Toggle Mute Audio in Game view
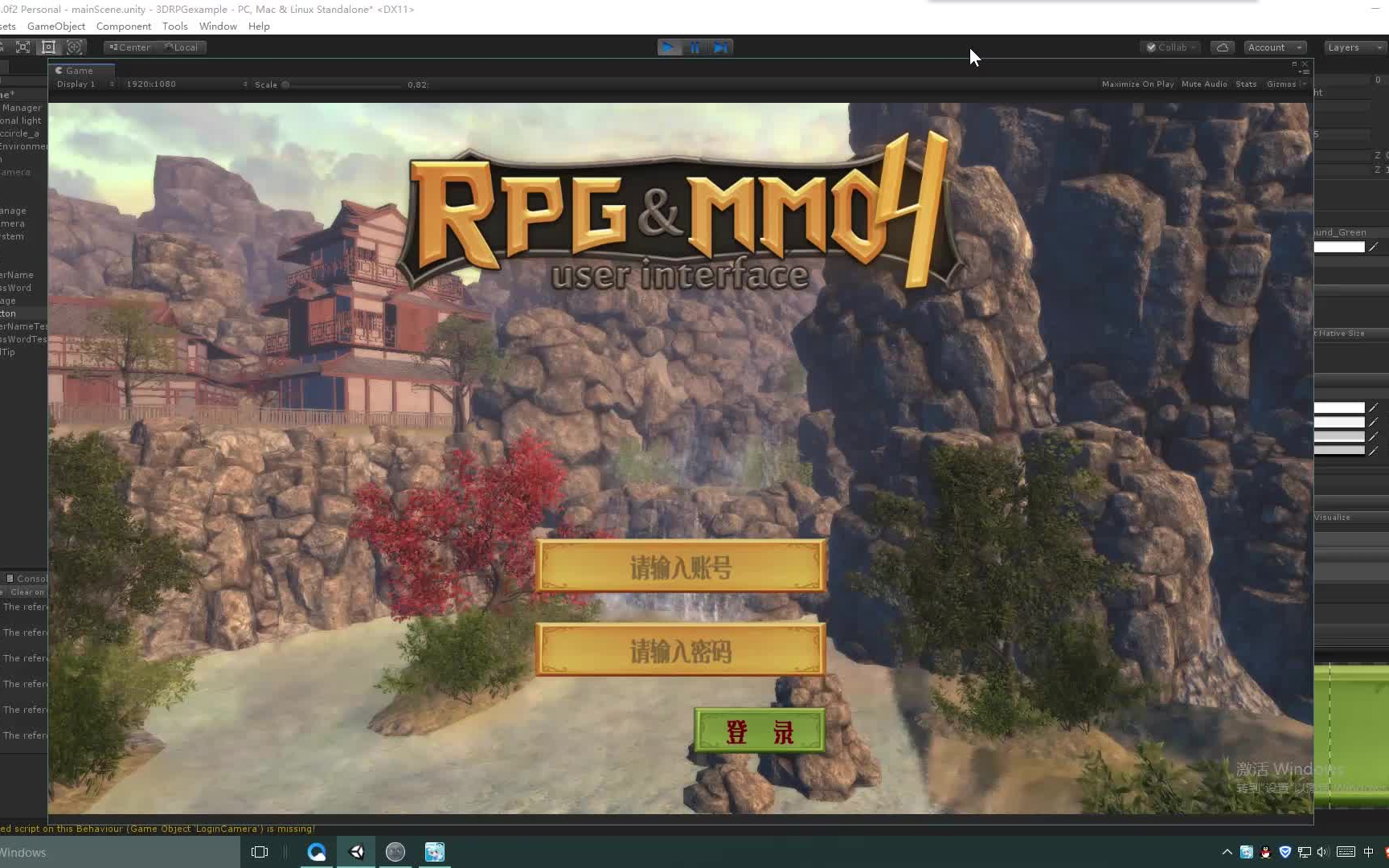Image resolution: width=1389 pixels, height=868 pixels. pos(1204,84)
